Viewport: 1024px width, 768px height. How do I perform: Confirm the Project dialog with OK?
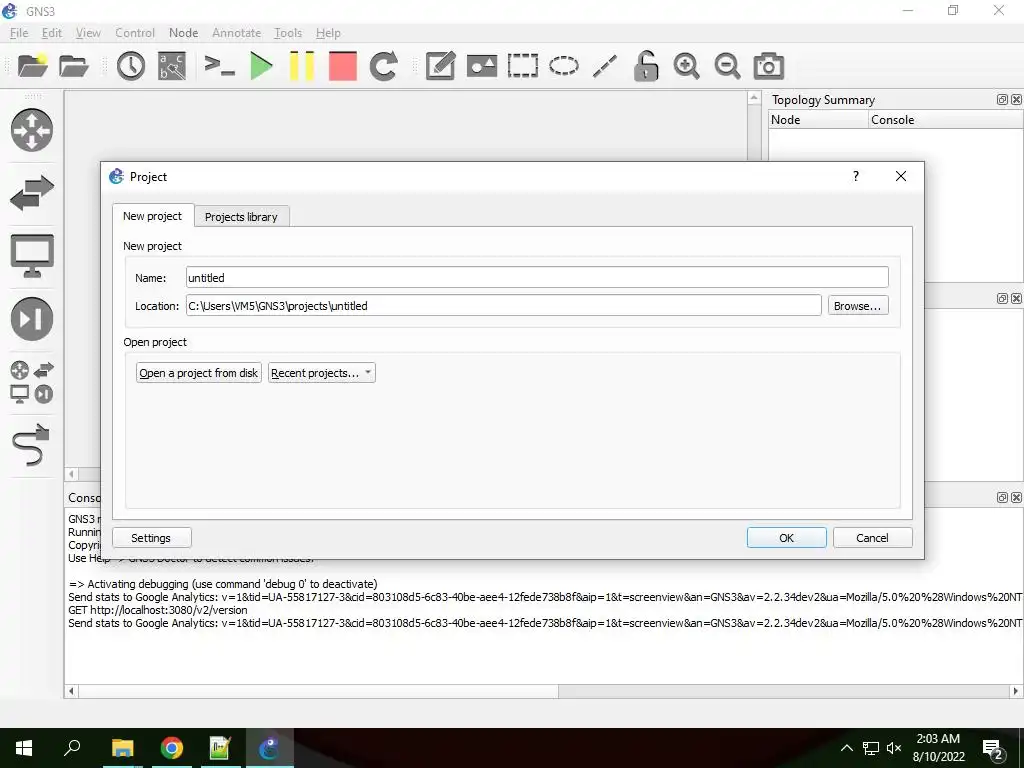pyautogui.click(x=786, y=538)
